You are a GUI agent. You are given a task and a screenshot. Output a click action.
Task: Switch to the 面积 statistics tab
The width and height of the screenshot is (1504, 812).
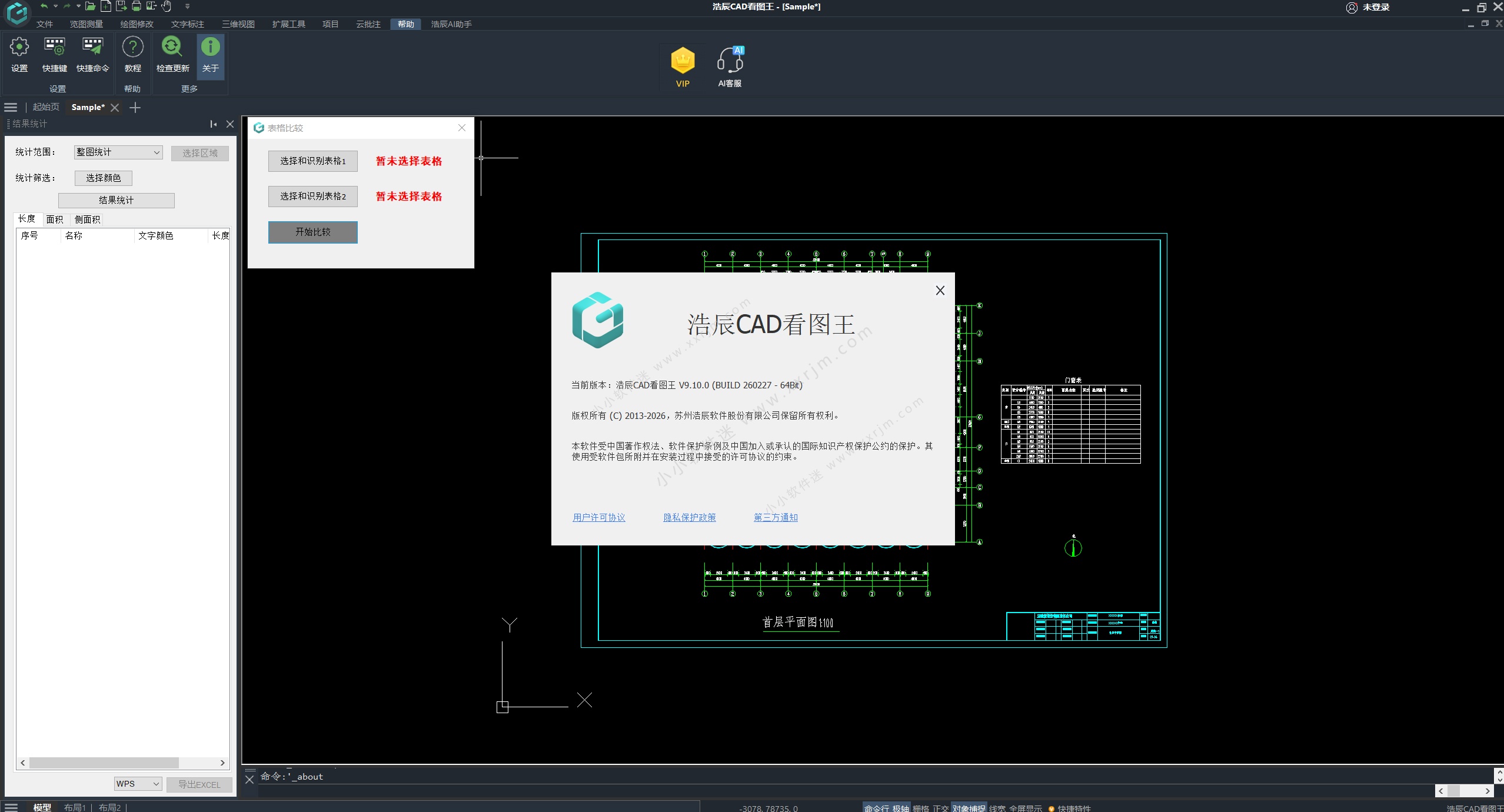[55, 219]
